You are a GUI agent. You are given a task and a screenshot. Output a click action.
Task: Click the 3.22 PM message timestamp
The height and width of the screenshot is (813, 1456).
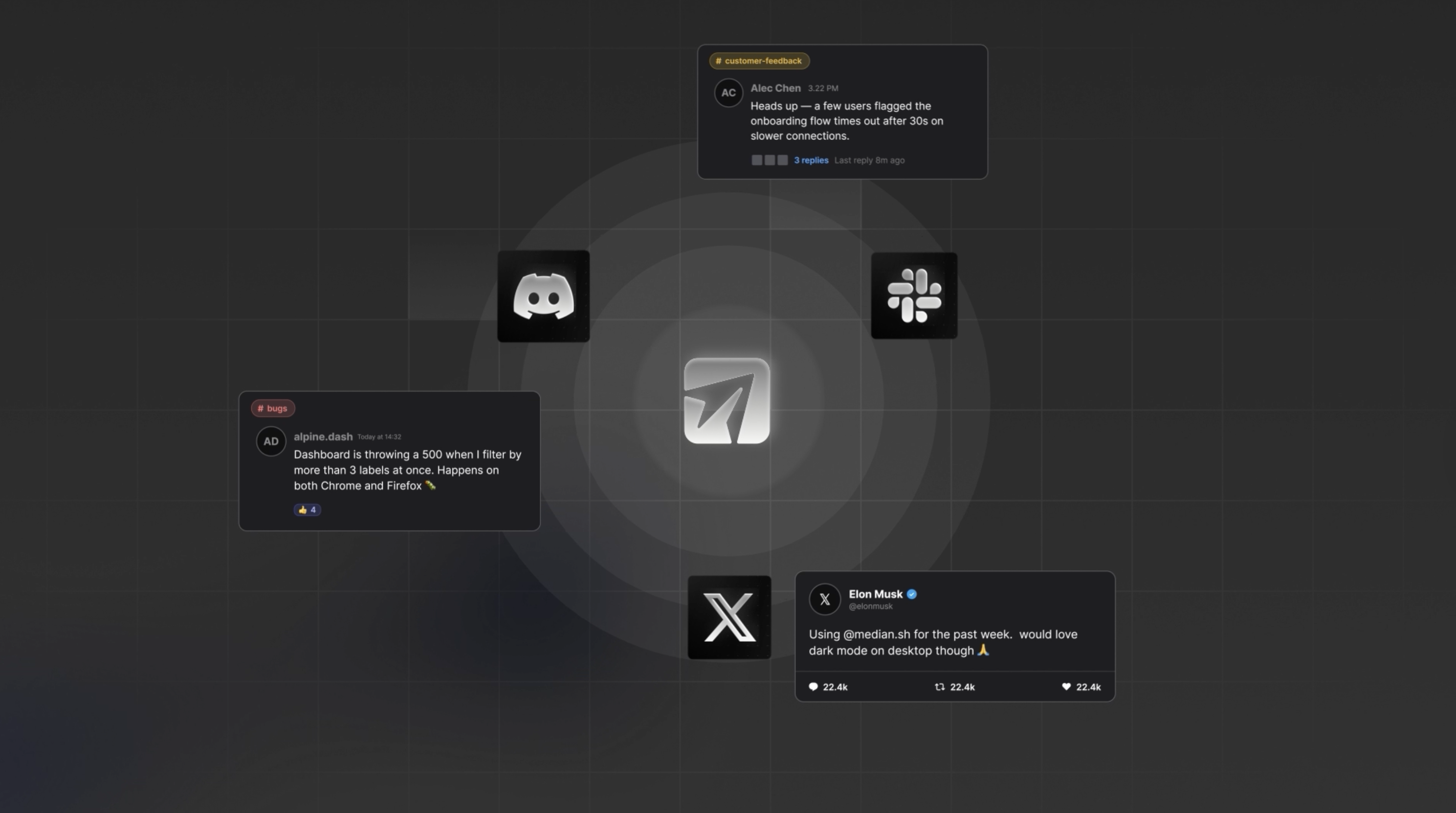823,89
